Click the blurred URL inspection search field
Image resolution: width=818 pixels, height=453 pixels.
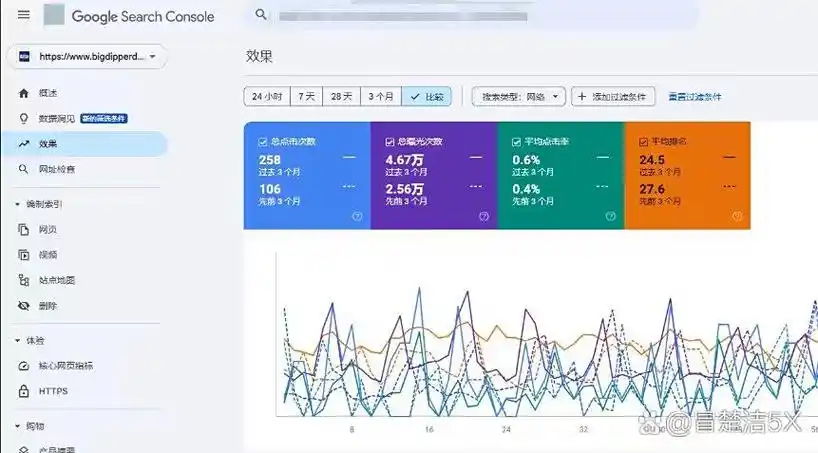click(403, 16)
